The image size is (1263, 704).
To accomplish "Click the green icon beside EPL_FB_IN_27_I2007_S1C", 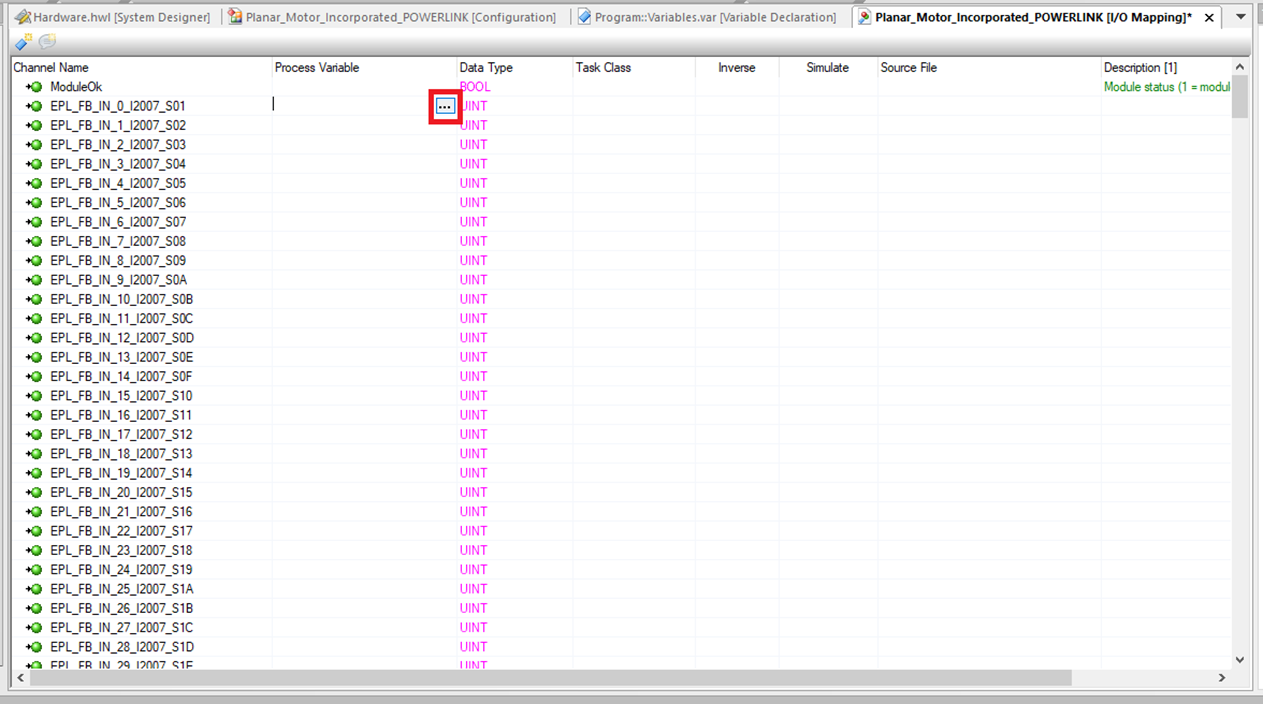I will (x=35, y=628).
